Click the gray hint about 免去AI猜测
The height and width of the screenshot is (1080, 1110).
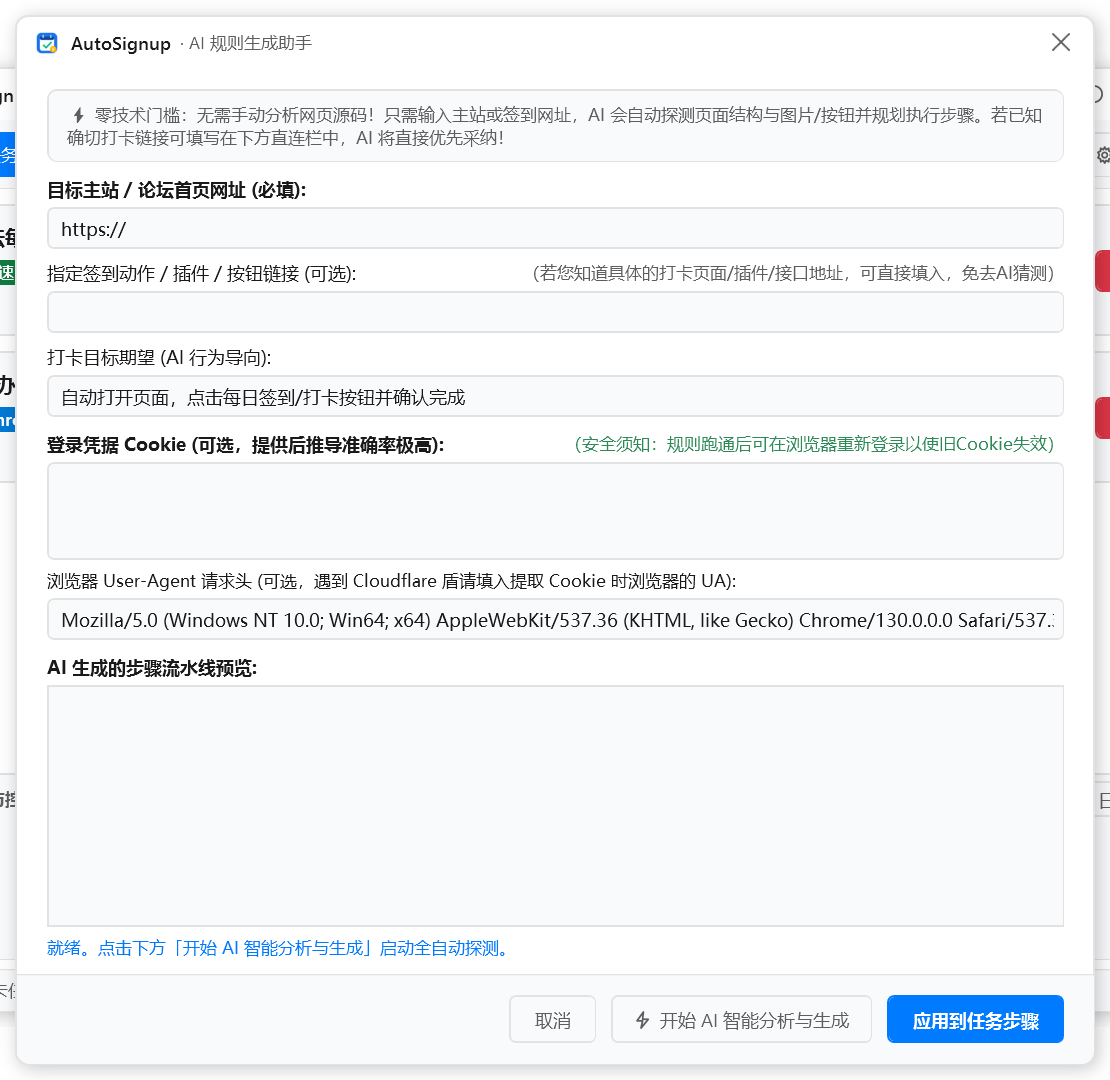pyautogui.click(x=794, y=273)
